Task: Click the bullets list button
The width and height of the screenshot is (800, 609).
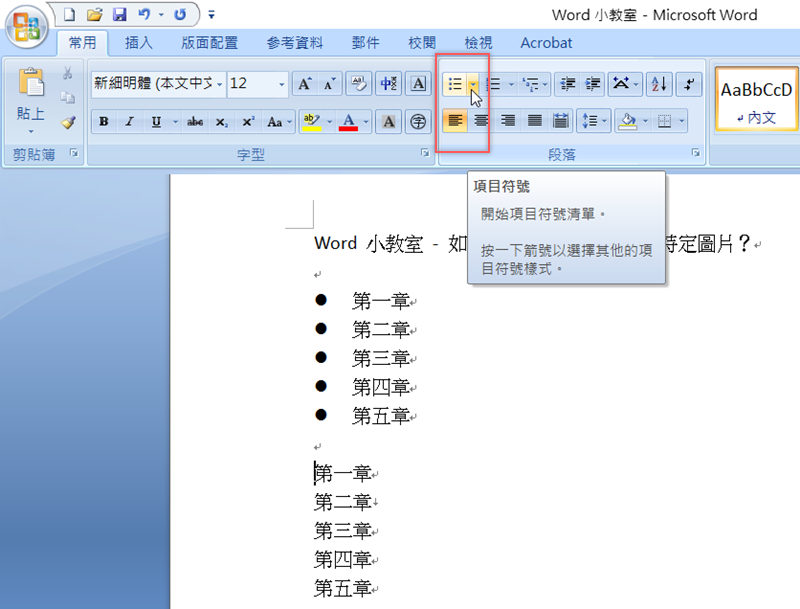Action: click(456, 84)
